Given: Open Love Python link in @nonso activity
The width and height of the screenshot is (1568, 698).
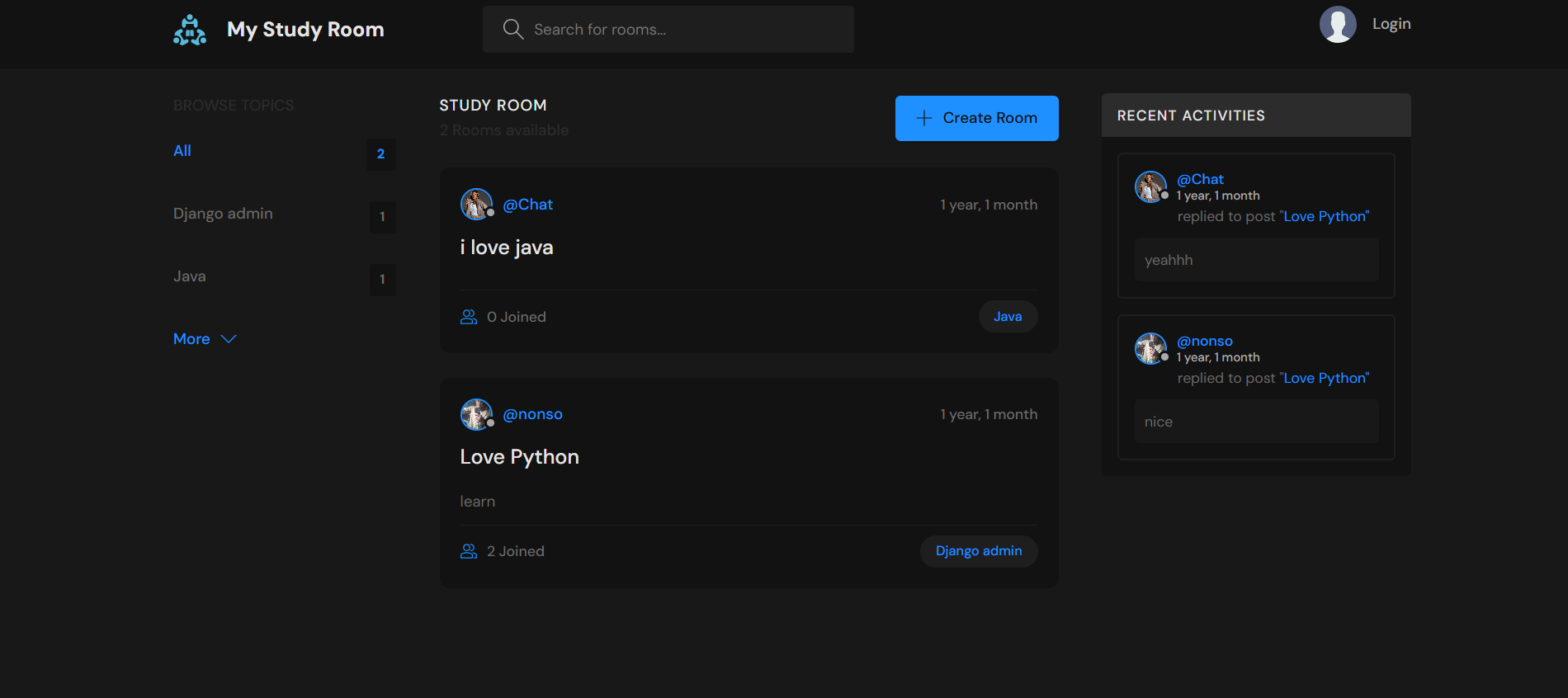Looking at the screenshot, I should click(1325, 378).
